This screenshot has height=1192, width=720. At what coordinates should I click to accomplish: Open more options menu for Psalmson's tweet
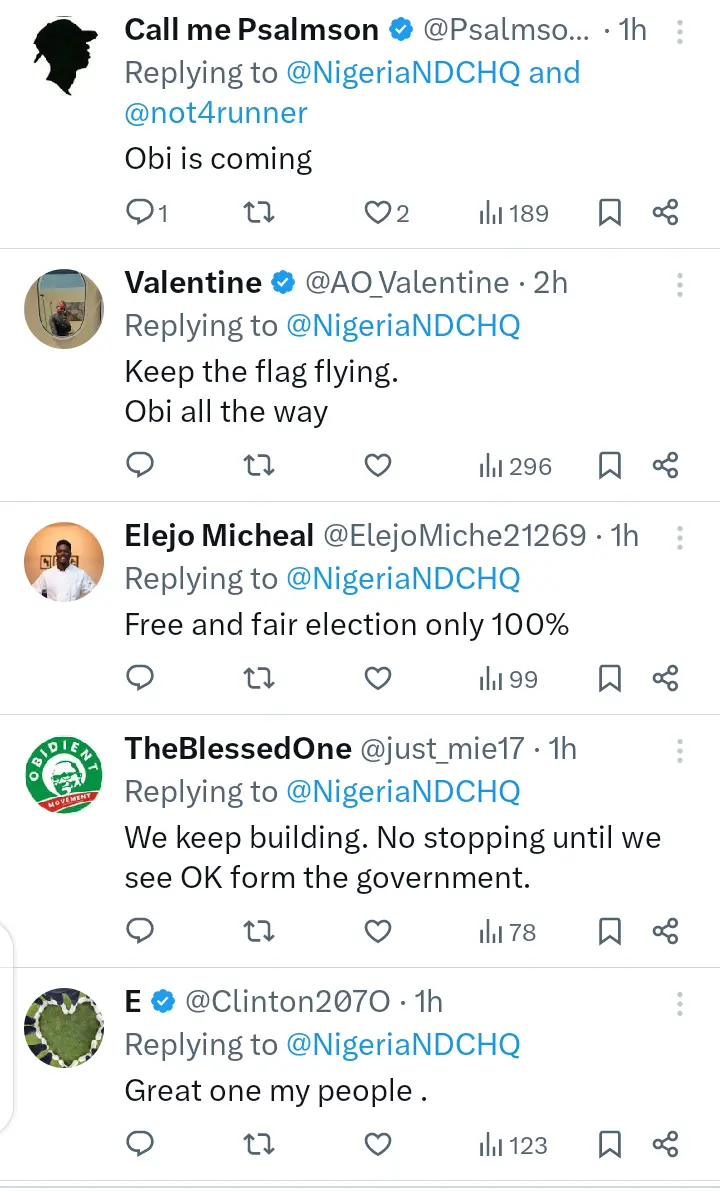[679, 31]
